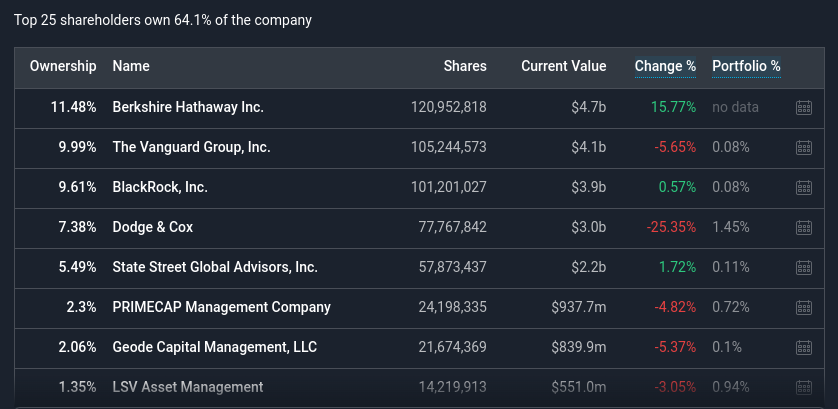Click the $3.0b current value
Viewport: 838px width, 409px height.
tap(588, 228)
